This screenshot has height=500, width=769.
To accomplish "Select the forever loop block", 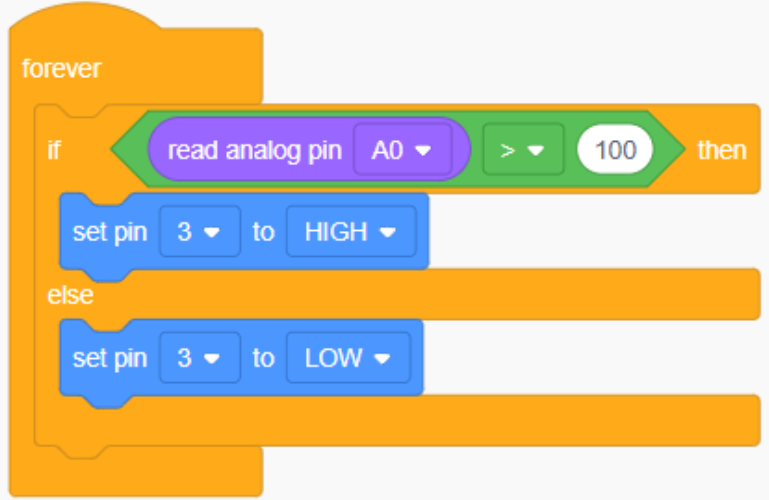I will [x=61, y=69].
